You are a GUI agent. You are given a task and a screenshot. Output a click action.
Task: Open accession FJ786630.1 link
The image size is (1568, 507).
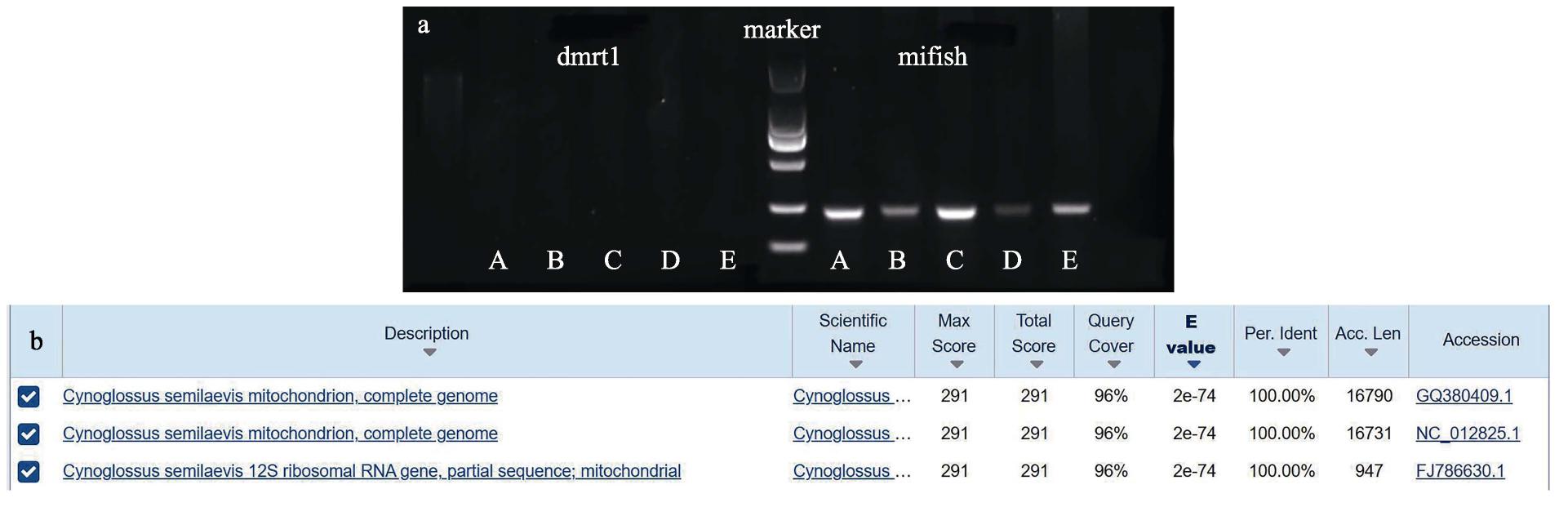1460,471
